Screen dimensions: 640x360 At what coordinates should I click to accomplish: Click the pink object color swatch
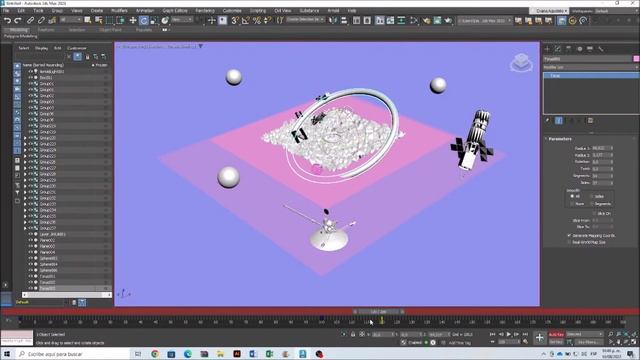pyautogui.click(x=636, y=59)
